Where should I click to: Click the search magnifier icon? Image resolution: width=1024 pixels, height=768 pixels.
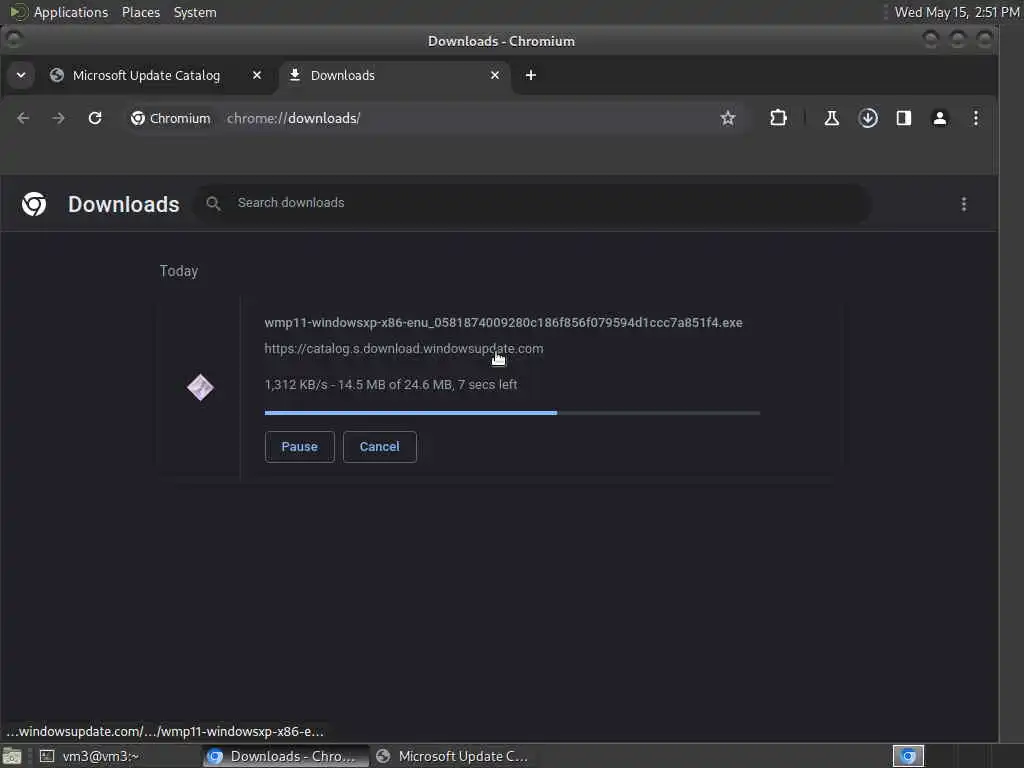pyautogui.click(x=213, y=204)
